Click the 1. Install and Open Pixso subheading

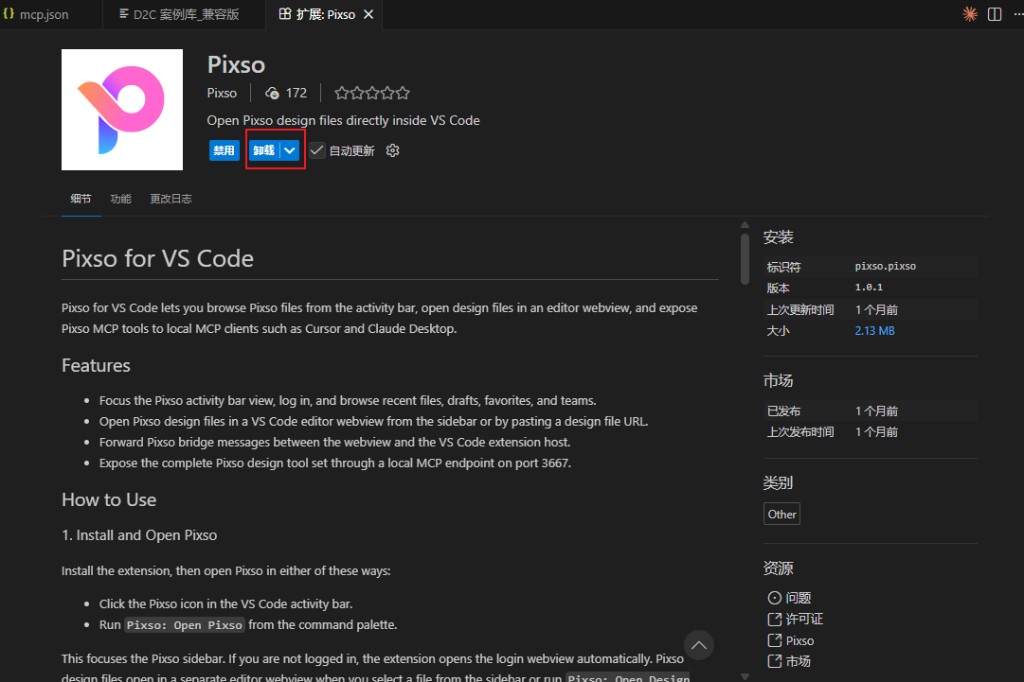coord(139,535)
